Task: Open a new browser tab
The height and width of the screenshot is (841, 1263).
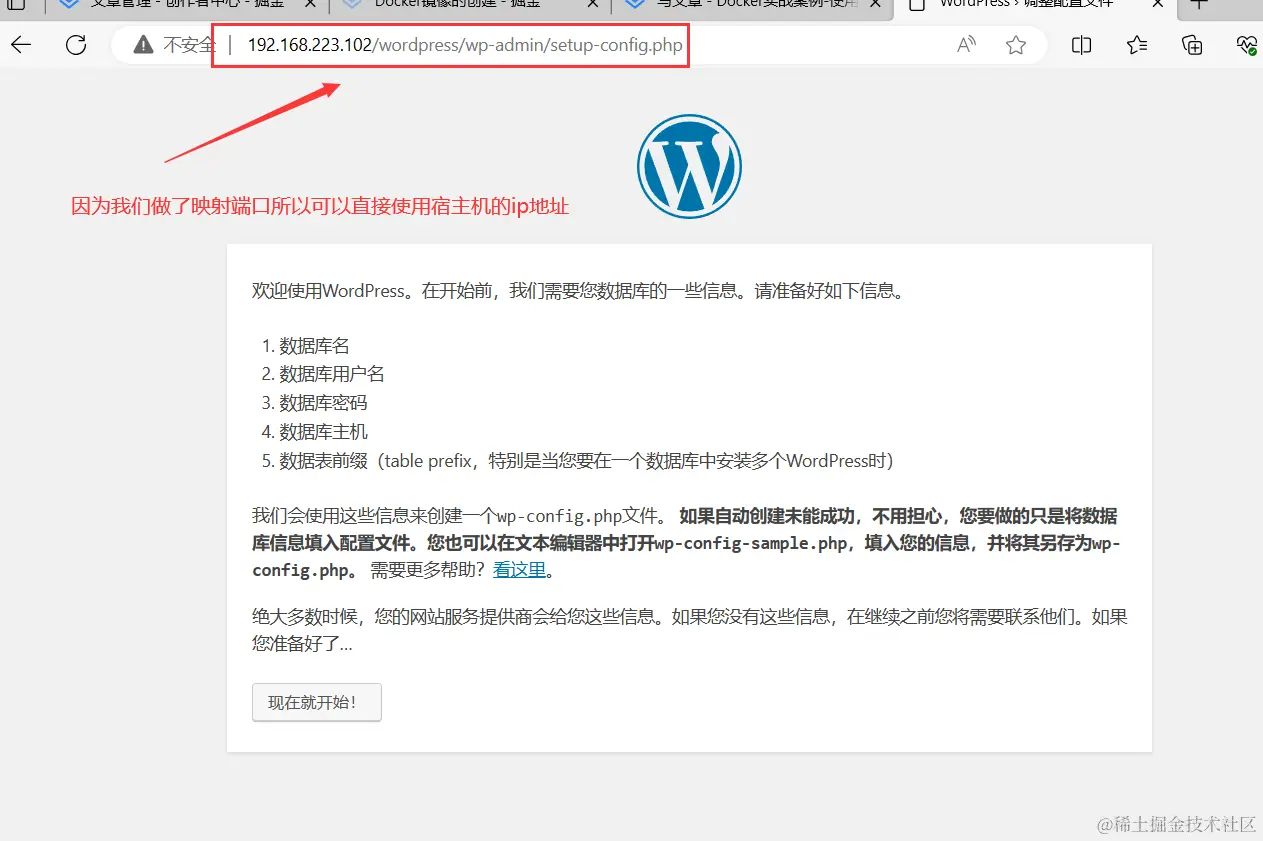Action: (x=1199, y=4)
